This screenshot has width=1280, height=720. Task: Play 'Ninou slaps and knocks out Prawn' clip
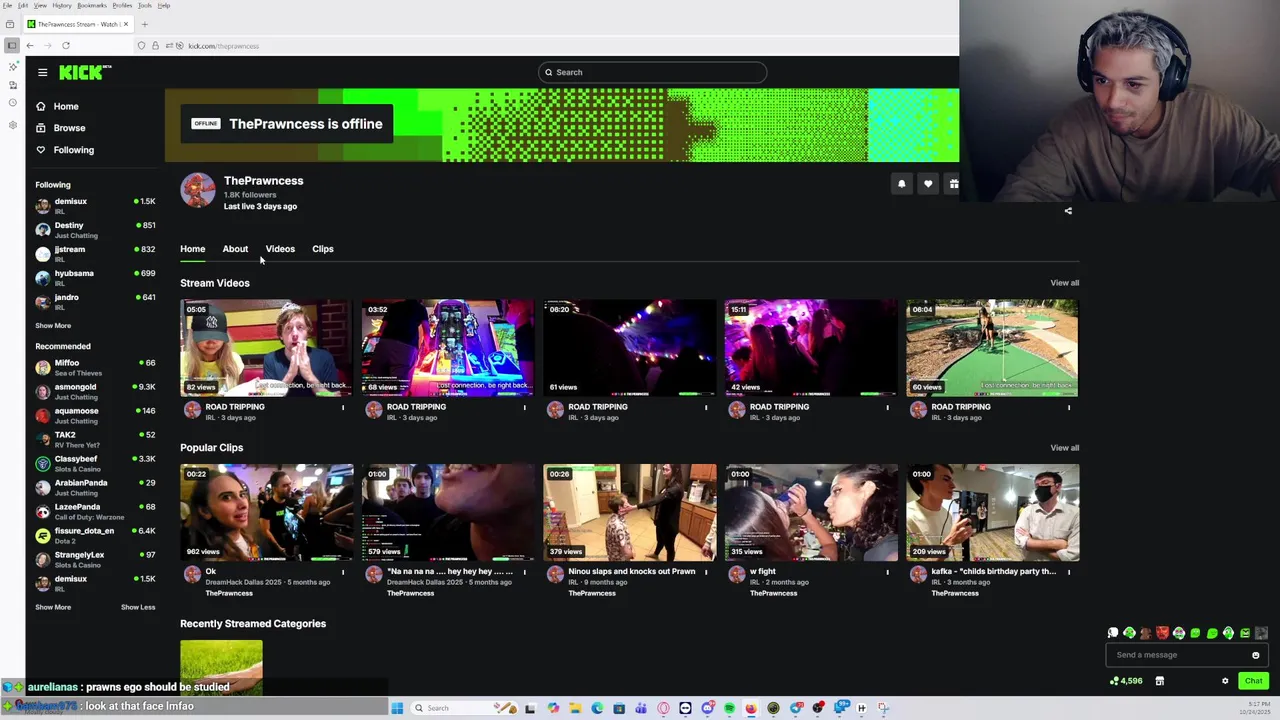(630, 512)
